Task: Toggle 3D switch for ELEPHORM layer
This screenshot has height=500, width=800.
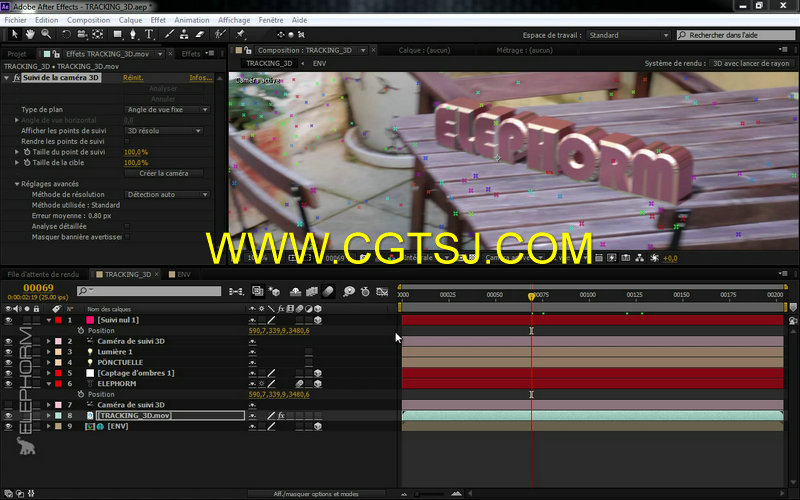Action: pyautogui.click(x=318, y=384)
